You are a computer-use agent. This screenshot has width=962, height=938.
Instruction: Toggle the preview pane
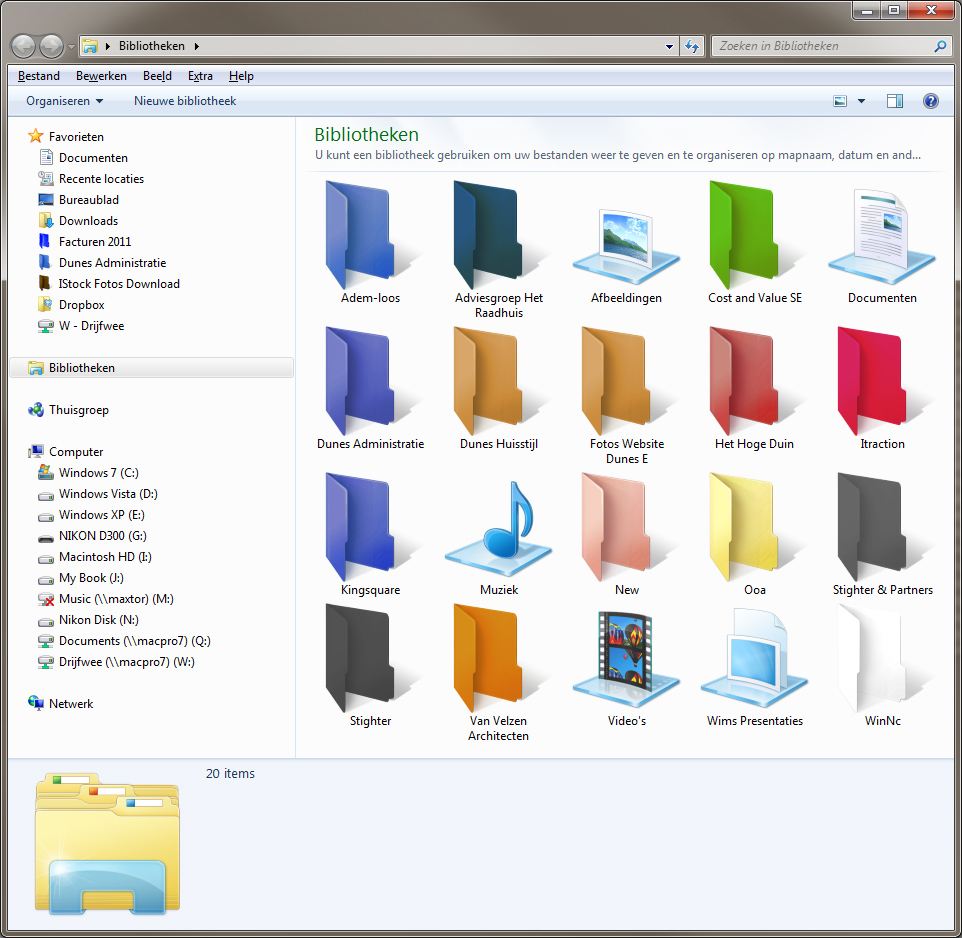coord(894,100)
